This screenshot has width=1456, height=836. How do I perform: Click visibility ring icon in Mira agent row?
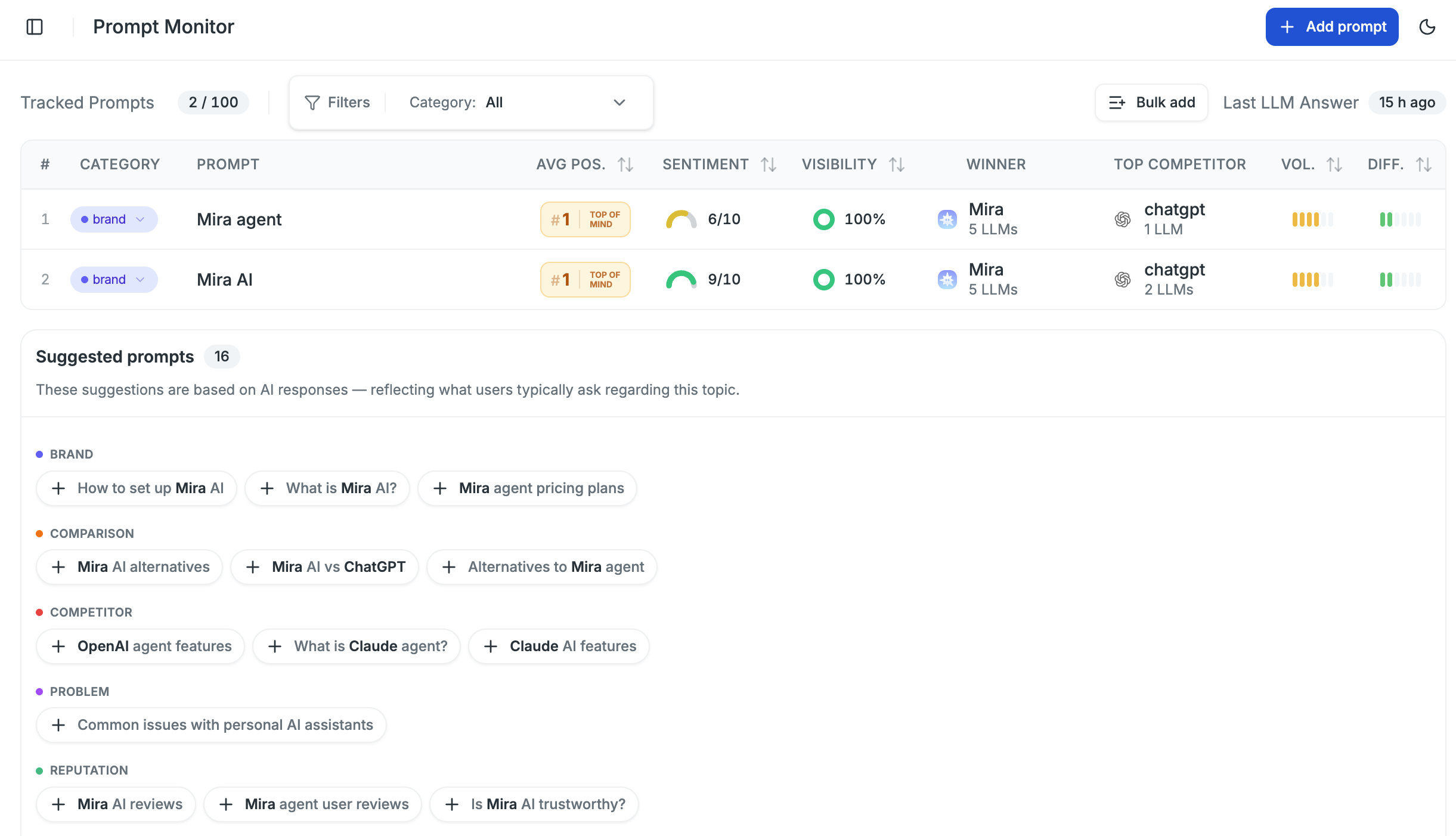click(x=824, y=219)
